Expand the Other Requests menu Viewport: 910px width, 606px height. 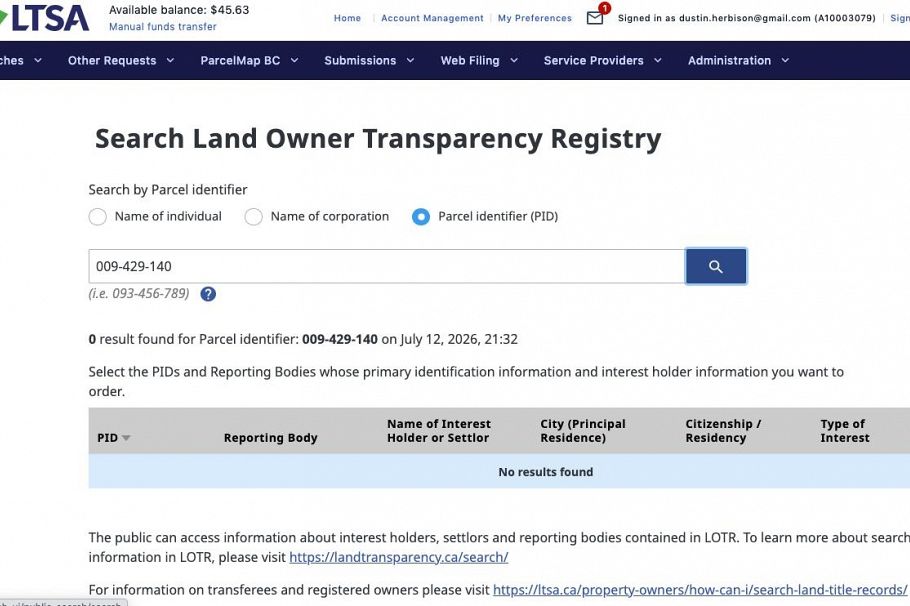point(121,60)
